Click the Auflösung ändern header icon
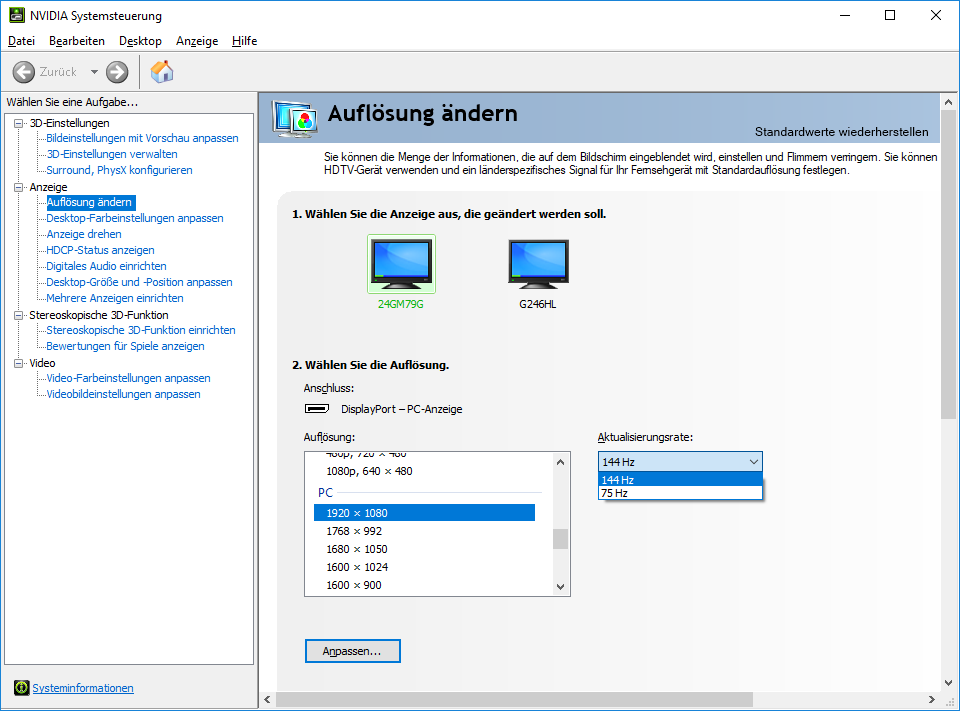Screen dimensions: 961x711 295,118
